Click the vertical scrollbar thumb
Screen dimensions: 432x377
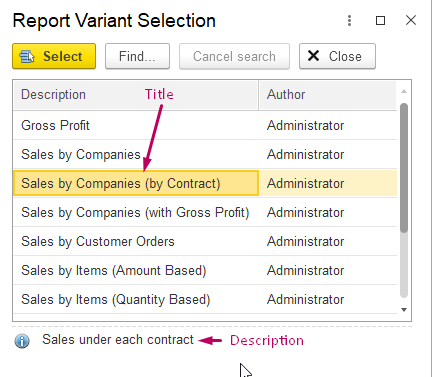point(404,168)
